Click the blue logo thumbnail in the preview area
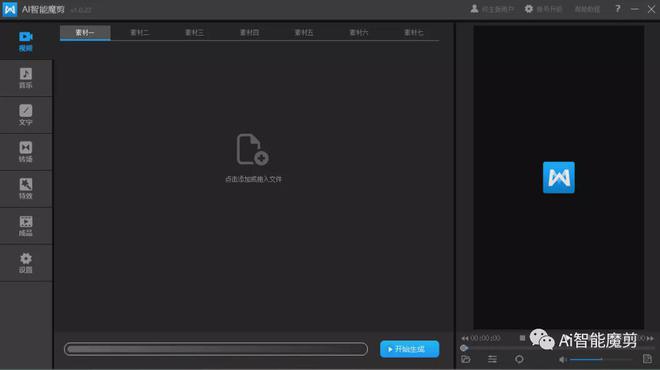Screen dimensions: 660x370 coord(559,177)
